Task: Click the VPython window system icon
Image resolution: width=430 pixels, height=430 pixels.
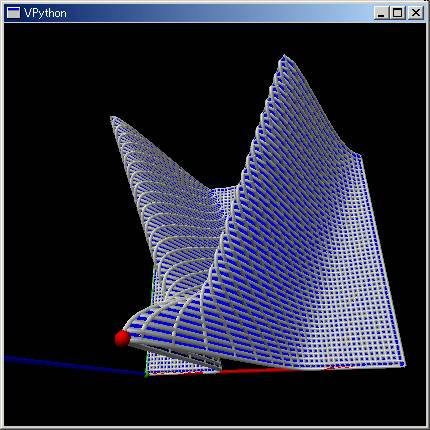Action: 13,13
